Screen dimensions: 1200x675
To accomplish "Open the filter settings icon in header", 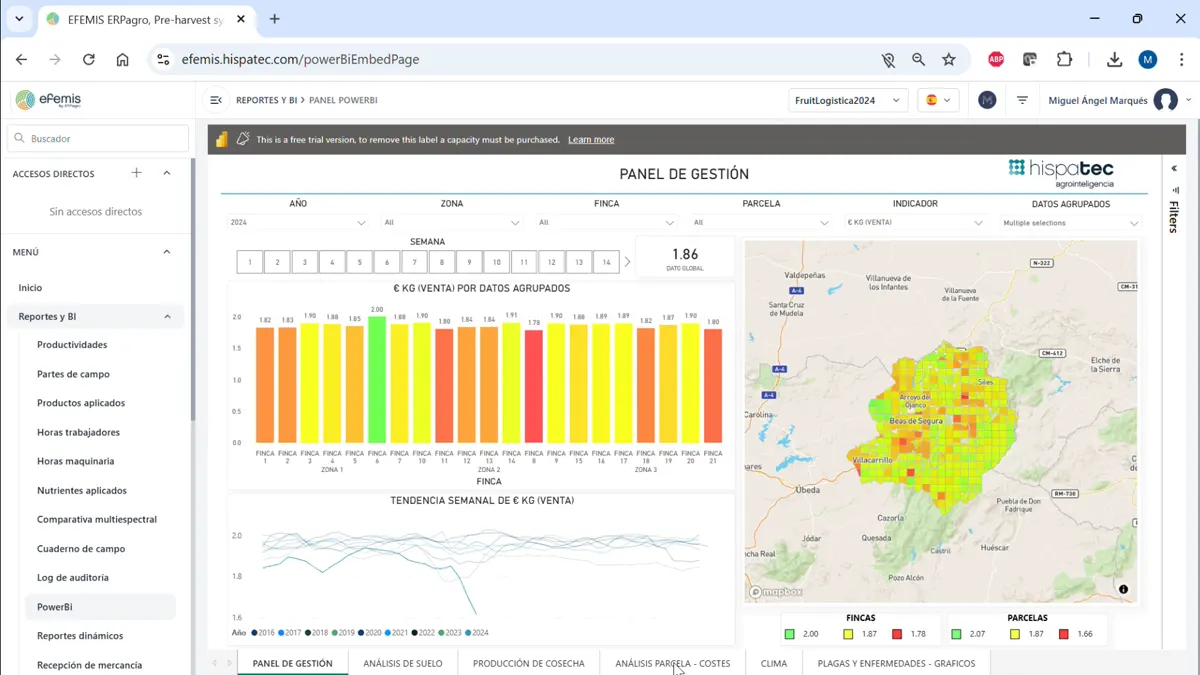I will (x=1022, y=100).
